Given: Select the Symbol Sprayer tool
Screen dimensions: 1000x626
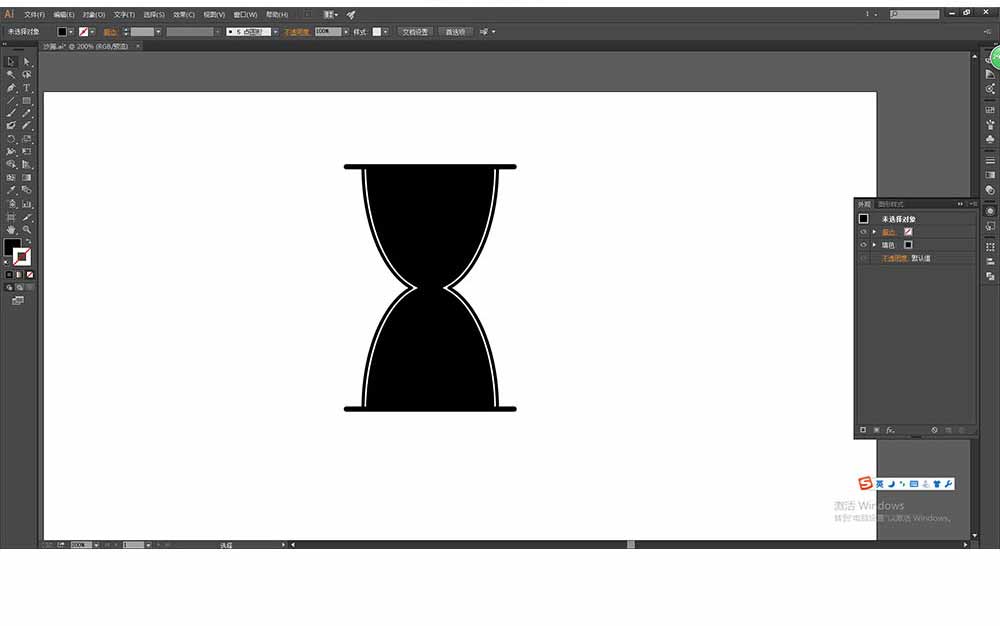Looking at the screenshot, I should coord(11,205).
